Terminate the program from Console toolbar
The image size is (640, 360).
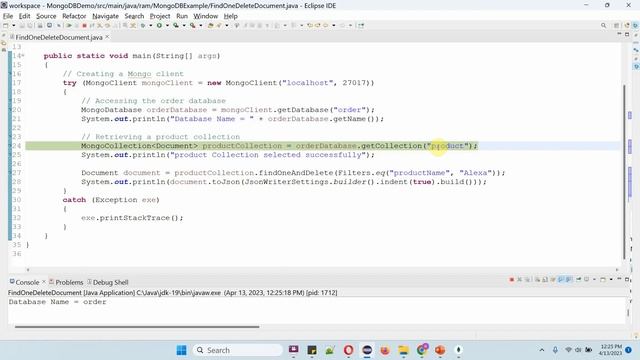(x=511, y=280)
